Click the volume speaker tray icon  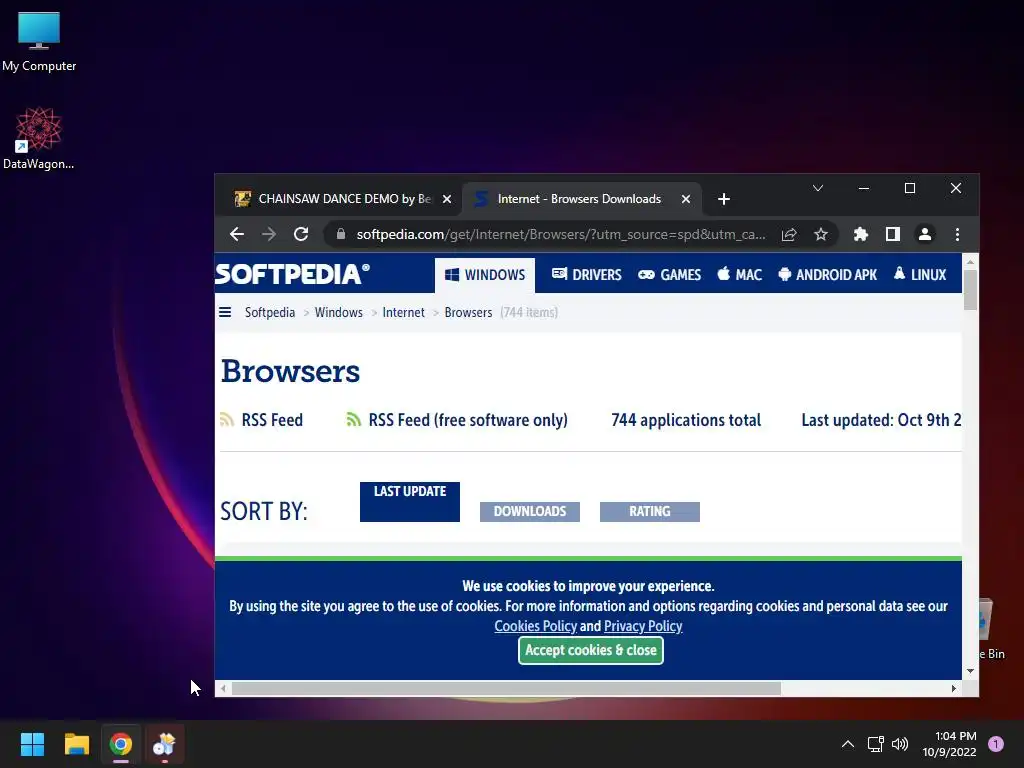point(900,744)
